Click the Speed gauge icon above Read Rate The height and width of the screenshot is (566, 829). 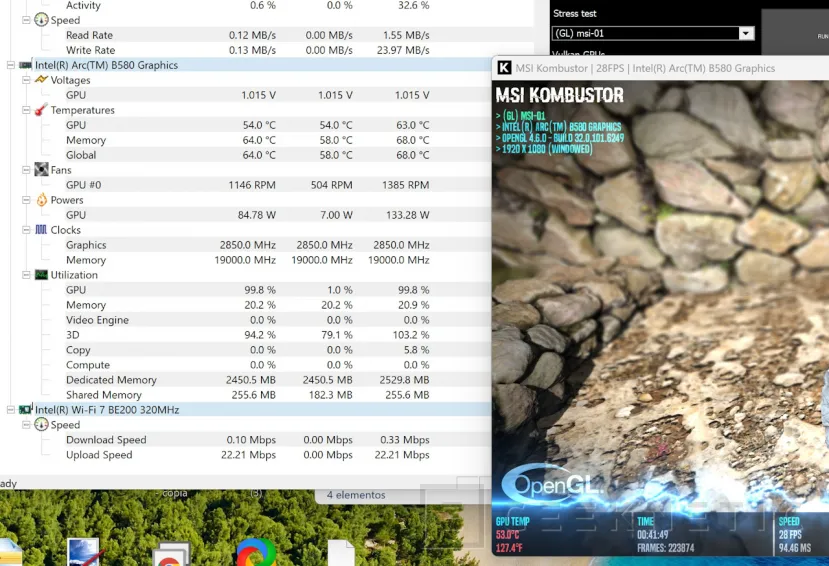point(41,20)
